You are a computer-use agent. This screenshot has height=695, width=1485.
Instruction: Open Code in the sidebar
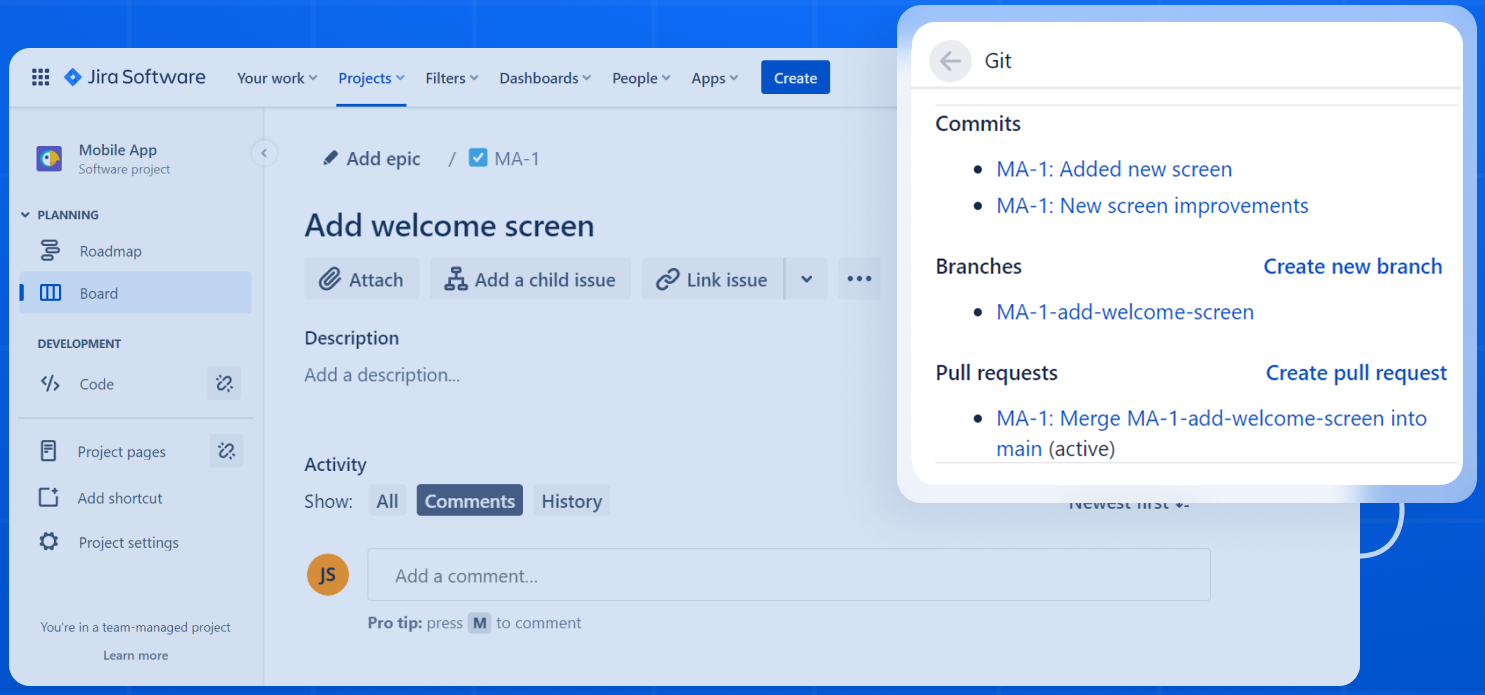96,383
